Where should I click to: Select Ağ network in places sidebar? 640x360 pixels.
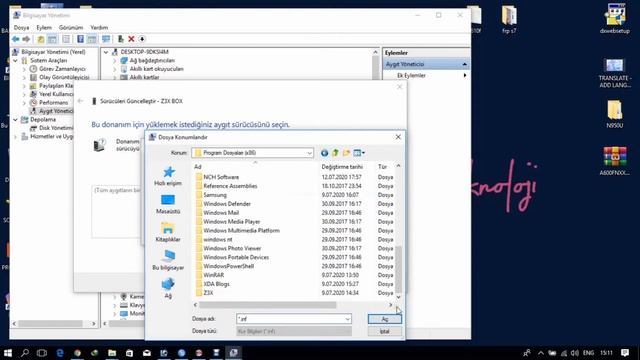pos(168,288)
